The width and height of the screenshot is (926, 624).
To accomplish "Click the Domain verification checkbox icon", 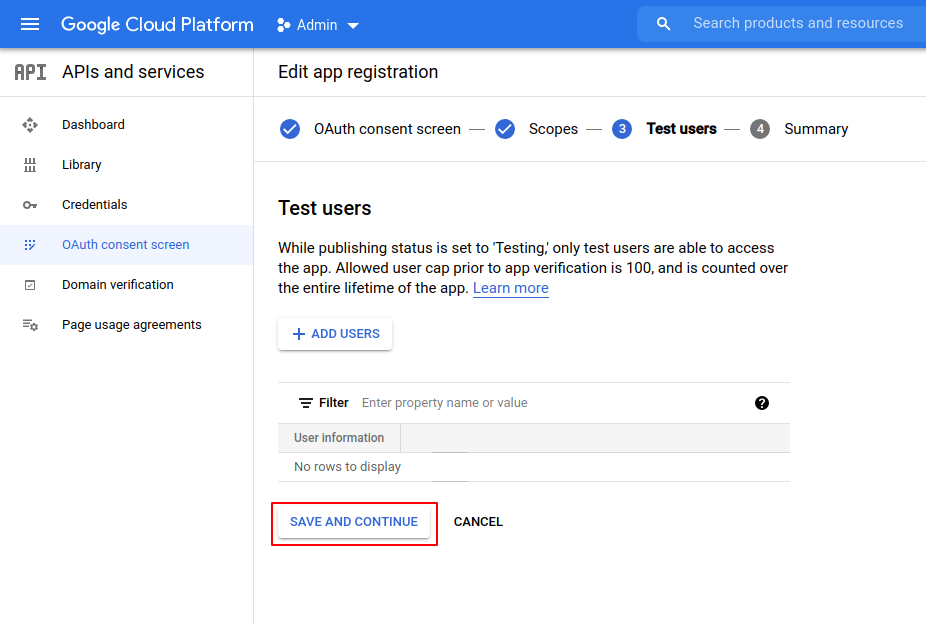I will pyautogui.click(x=30, y=285).
